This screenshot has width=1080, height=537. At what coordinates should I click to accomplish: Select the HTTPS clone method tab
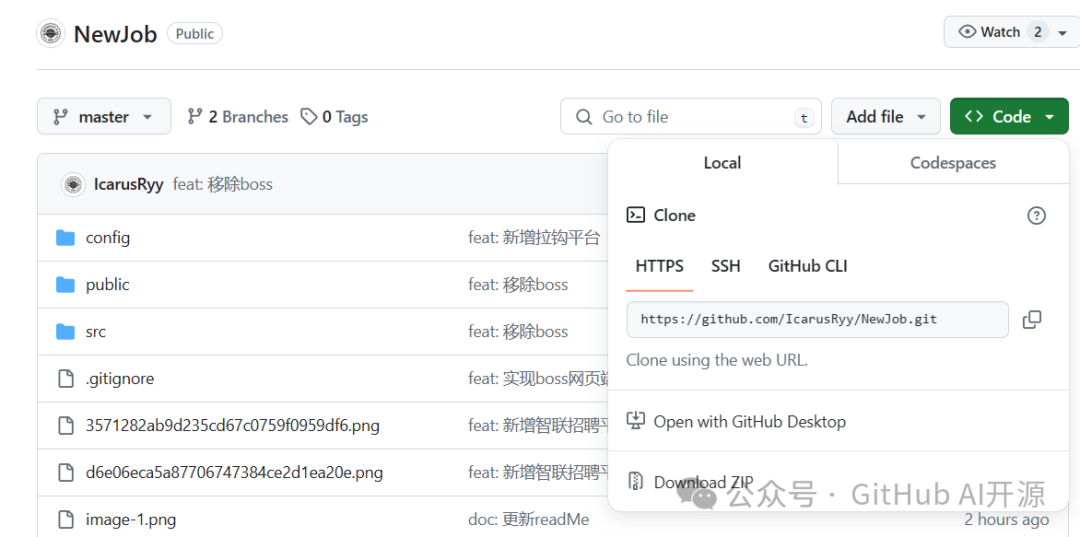[659, 266]
